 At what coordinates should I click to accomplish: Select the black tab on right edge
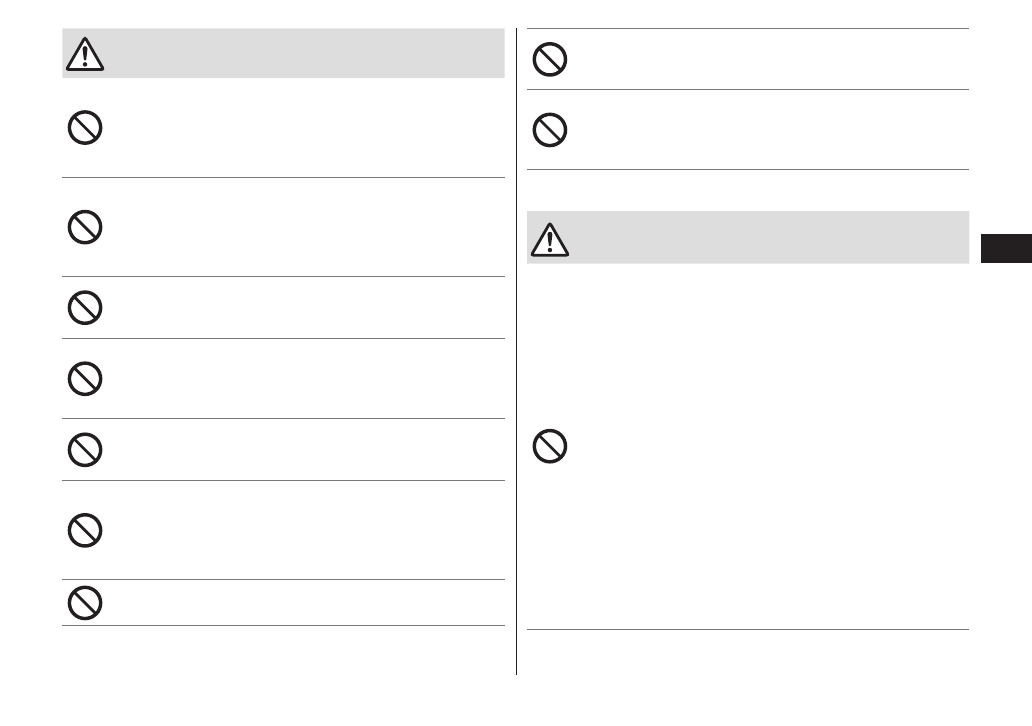1005,250
